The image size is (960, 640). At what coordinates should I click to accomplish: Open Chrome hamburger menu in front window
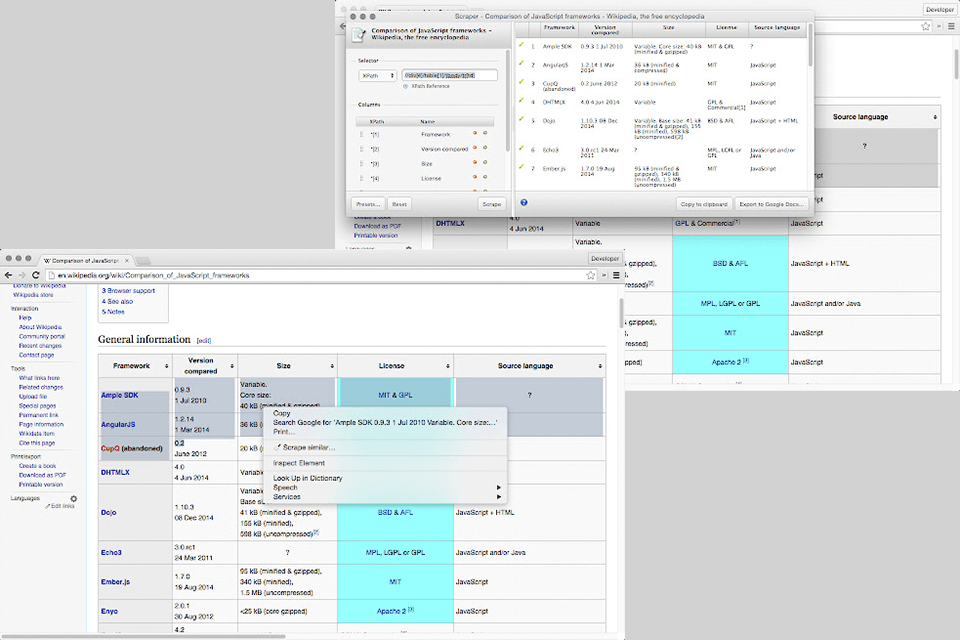[617, 276]
